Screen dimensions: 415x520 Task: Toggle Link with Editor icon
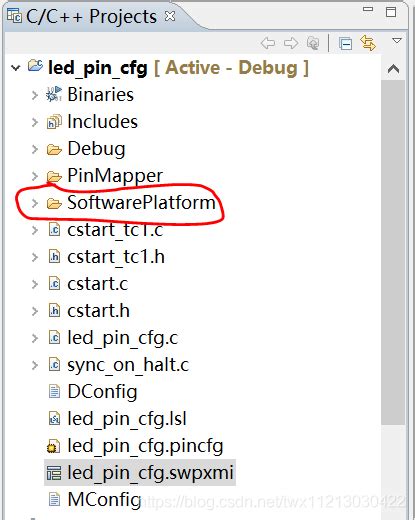pos(368,43)
